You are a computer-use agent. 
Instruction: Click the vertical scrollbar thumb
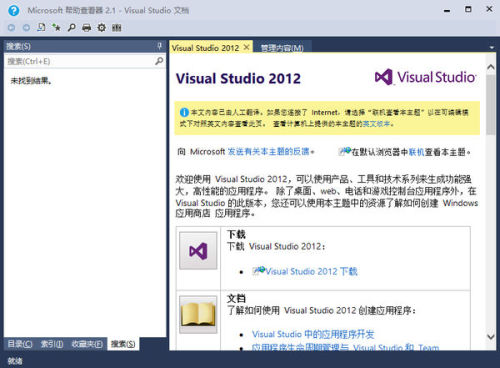(x=491, y=105)
